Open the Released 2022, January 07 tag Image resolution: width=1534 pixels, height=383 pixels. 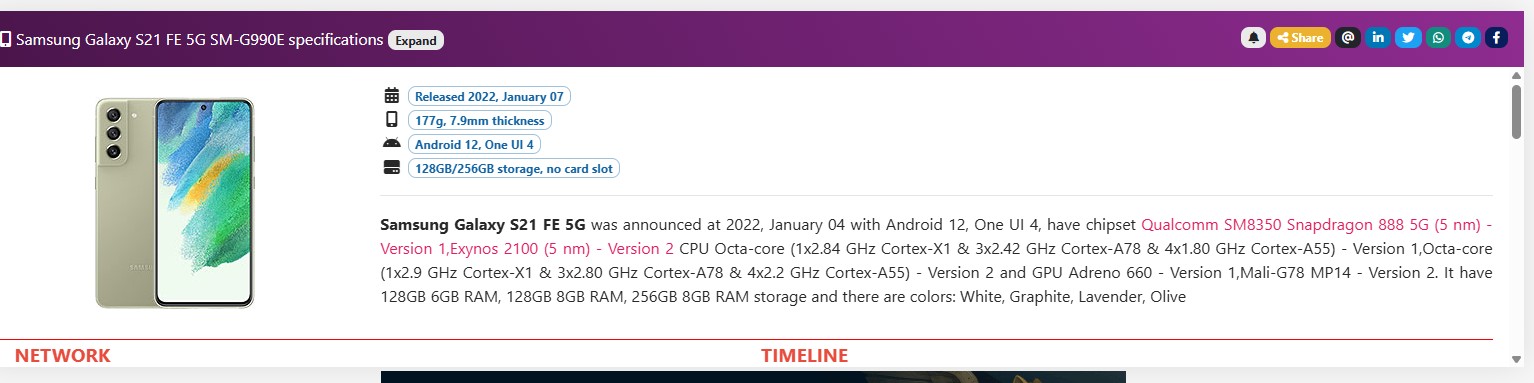click(x=489, y=97)
